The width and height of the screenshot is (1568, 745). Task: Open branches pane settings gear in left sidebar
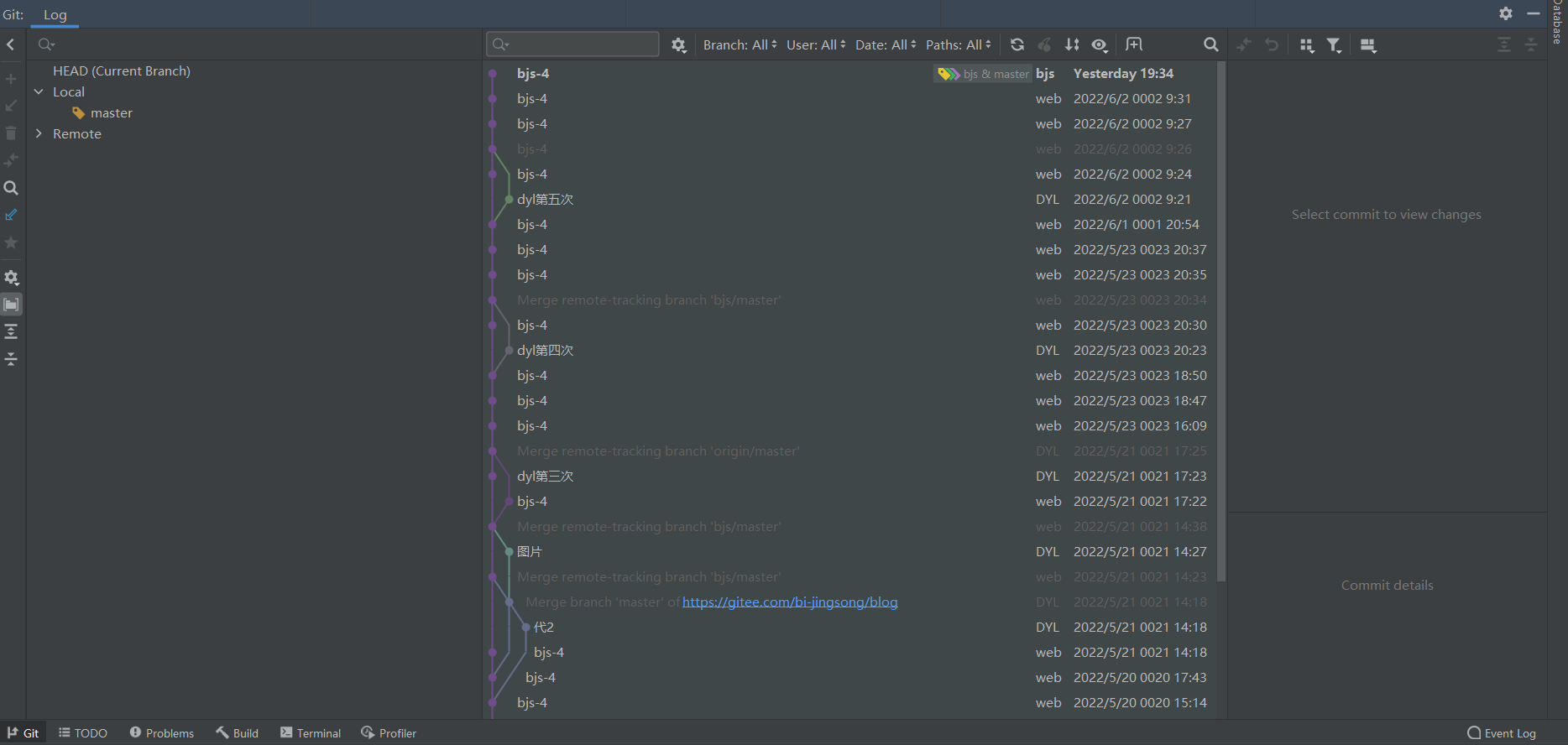(x=11, y=278)
